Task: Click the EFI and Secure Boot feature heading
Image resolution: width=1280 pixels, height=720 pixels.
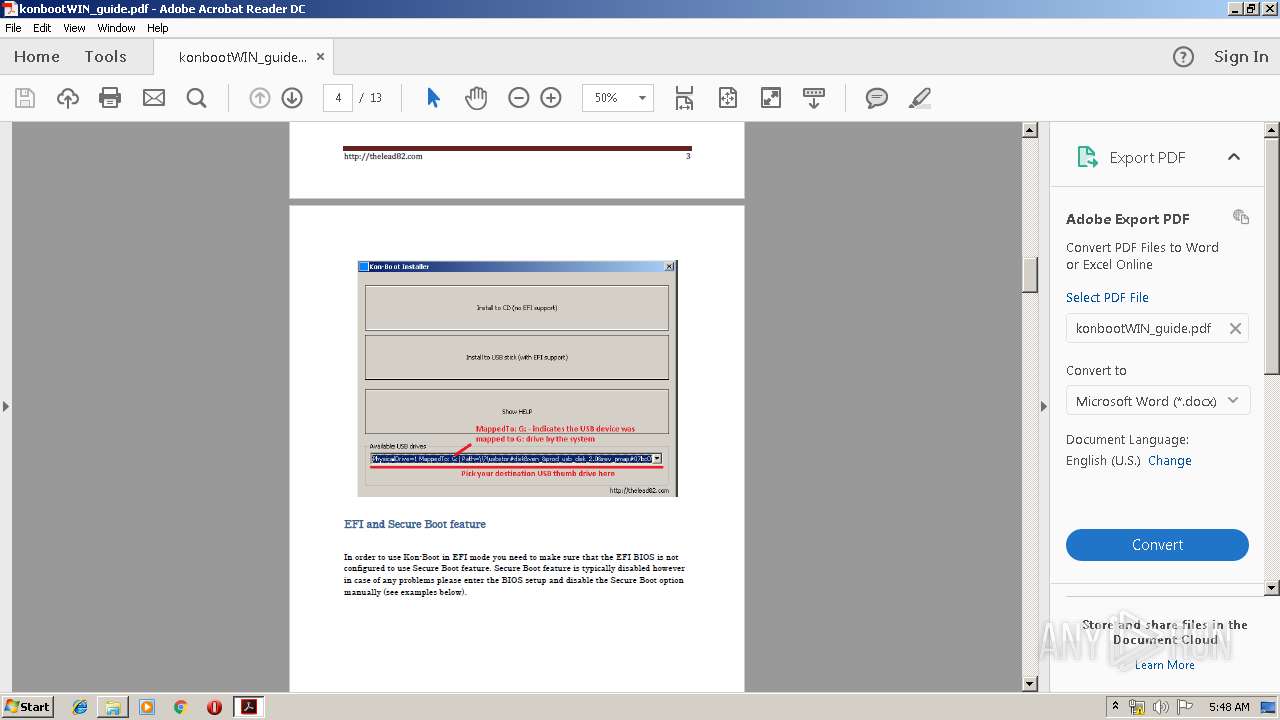Action: (x=415, y=524)
